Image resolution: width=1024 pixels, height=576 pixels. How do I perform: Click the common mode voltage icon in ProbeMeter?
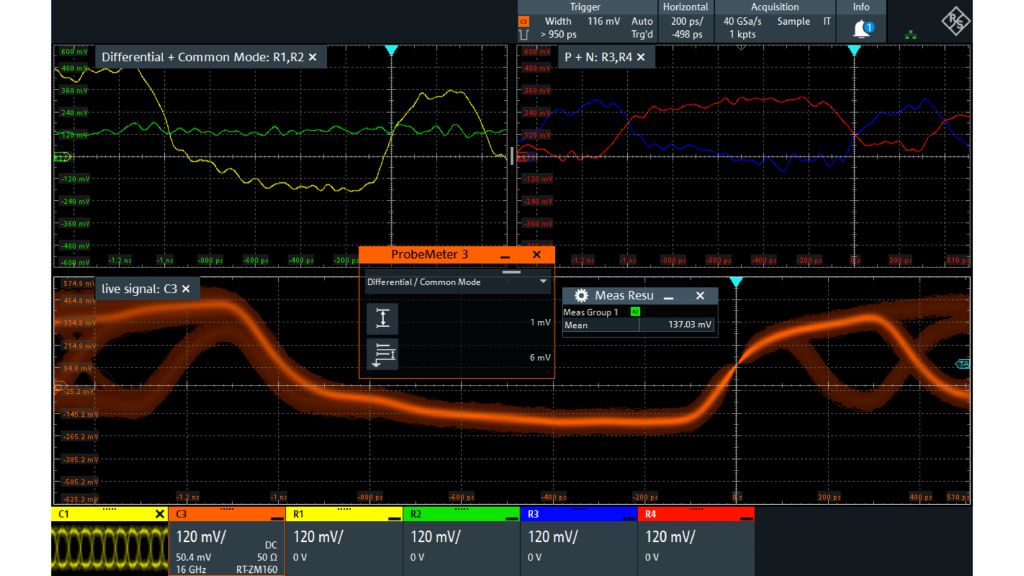pyautogui.click(x=385, y=354)
